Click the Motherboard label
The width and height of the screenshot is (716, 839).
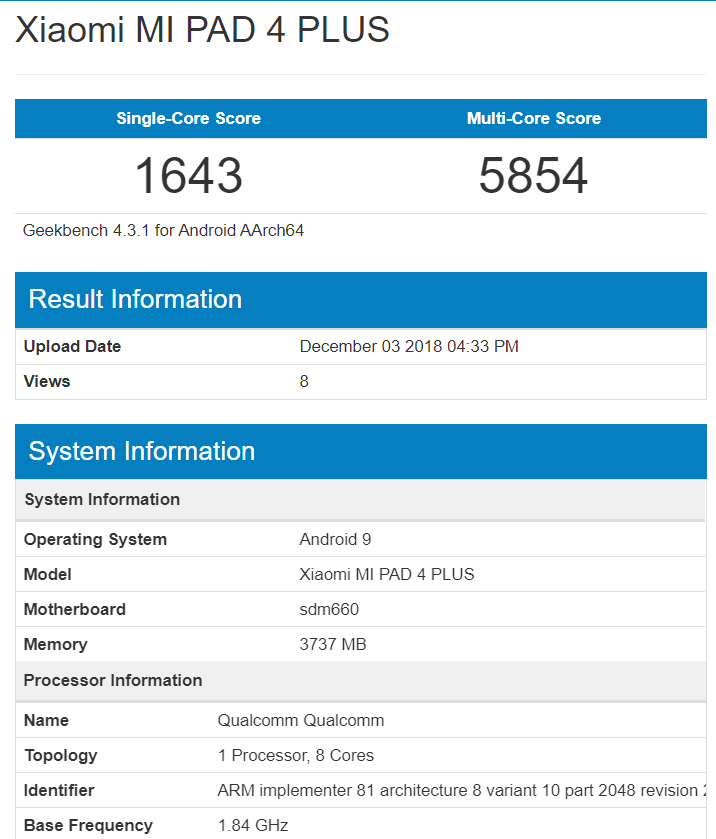click(75, 609)
